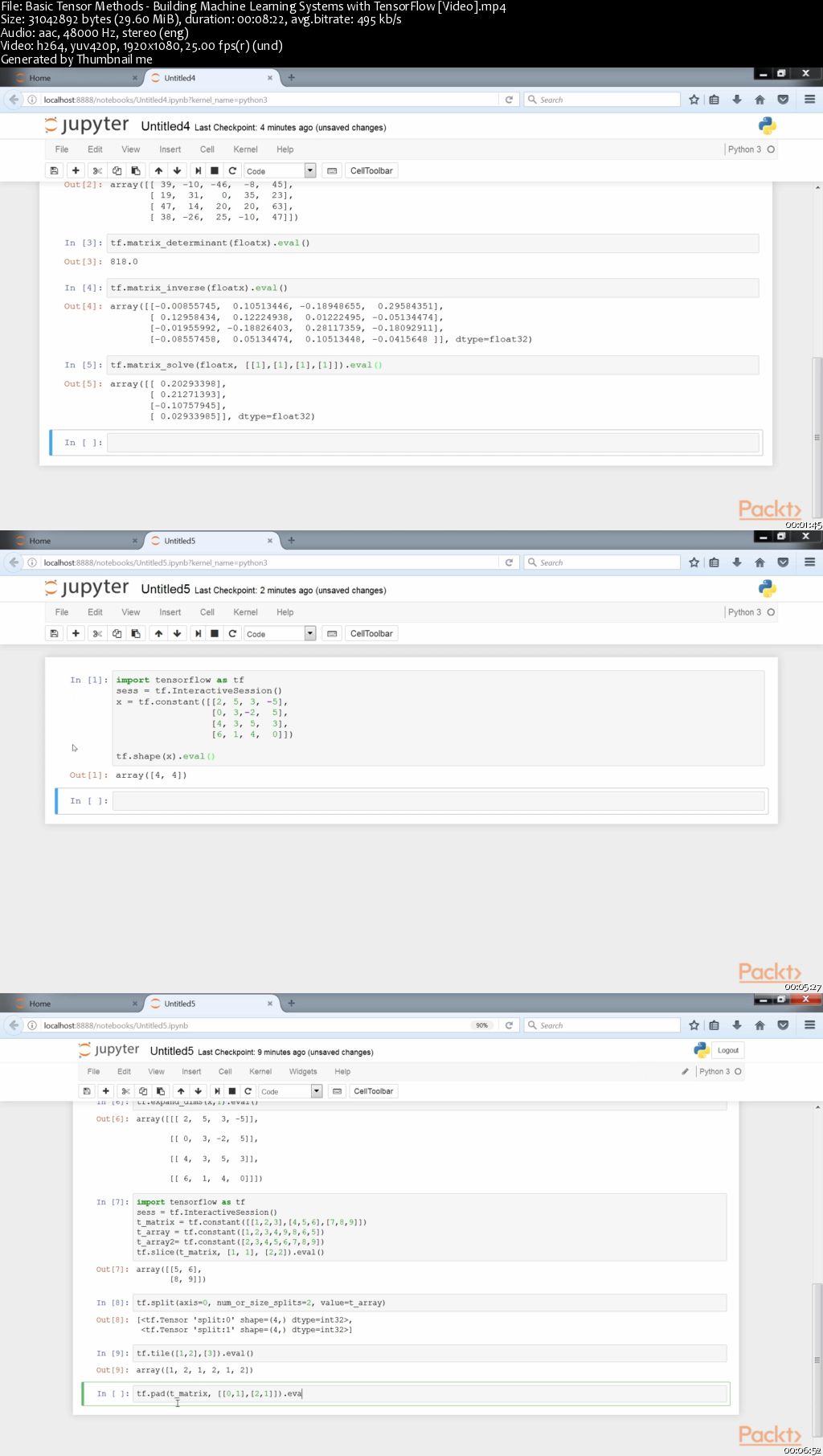Move the cell down in the 90% zoom notebook toolbar

pyautogui.click(x=198, y=1091)
